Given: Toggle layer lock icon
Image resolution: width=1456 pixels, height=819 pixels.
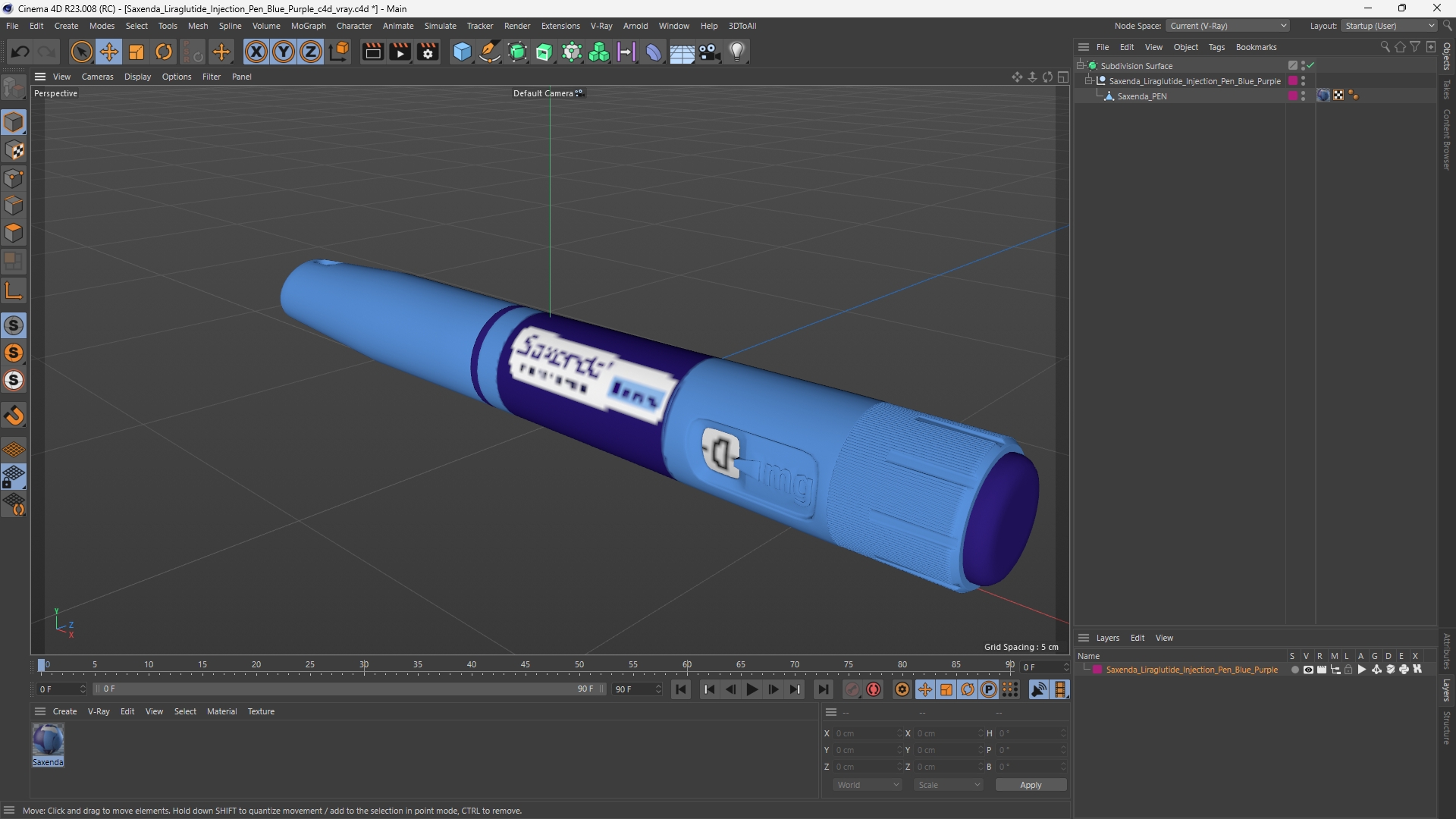Looking at the screenshot, I should (1348, 670).
